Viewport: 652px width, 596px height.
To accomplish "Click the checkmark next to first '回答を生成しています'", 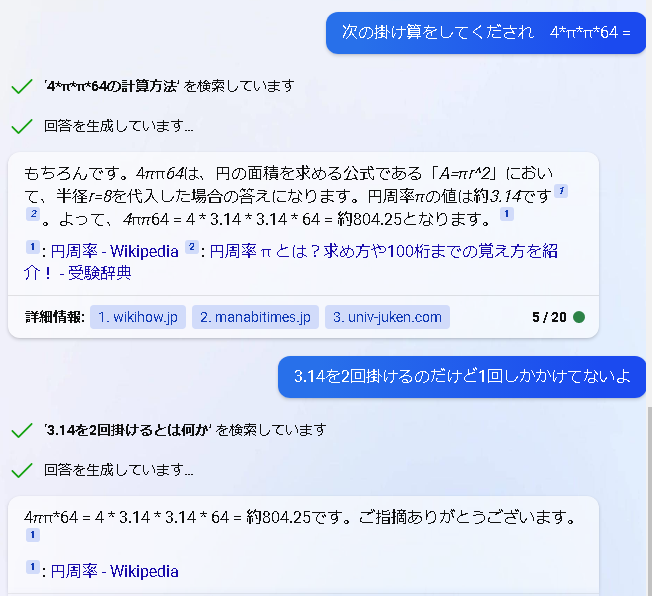I will (22, 126).
